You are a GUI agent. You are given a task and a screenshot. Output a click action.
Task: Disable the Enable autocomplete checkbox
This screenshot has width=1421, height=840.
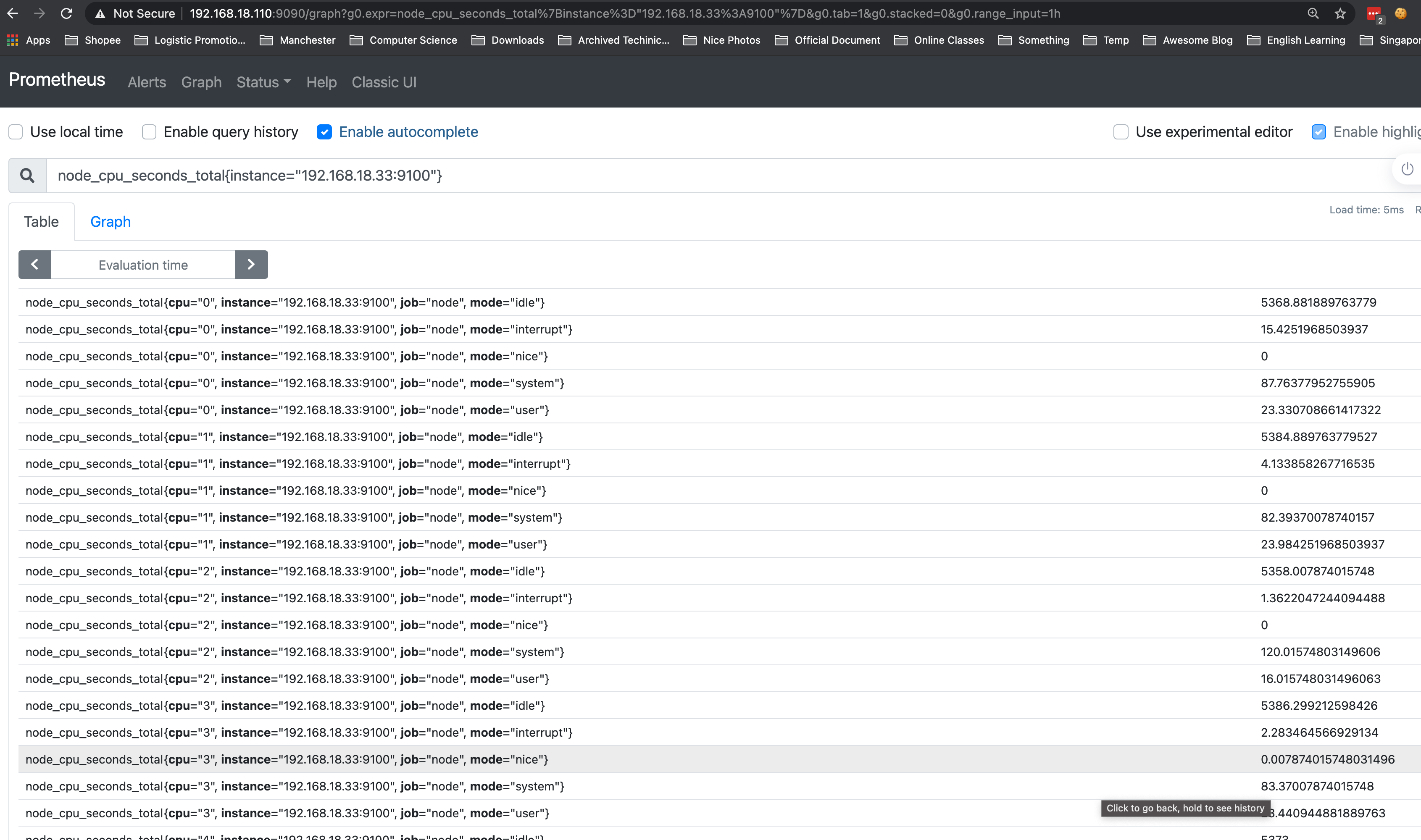(x=324, y=132)
